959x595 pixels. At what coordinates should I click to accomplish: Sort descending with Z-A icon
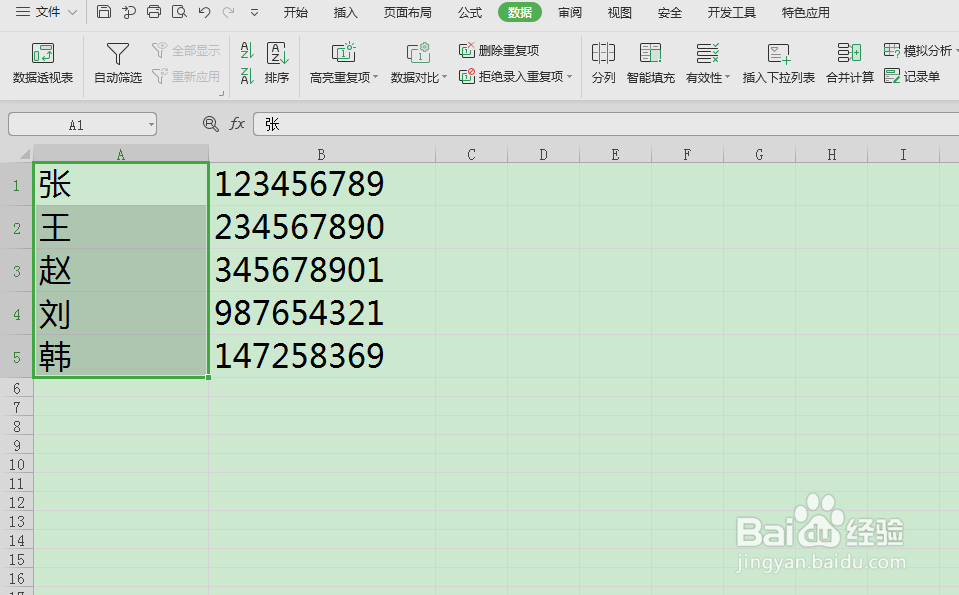pyautogui.click(x=246, y=76)
